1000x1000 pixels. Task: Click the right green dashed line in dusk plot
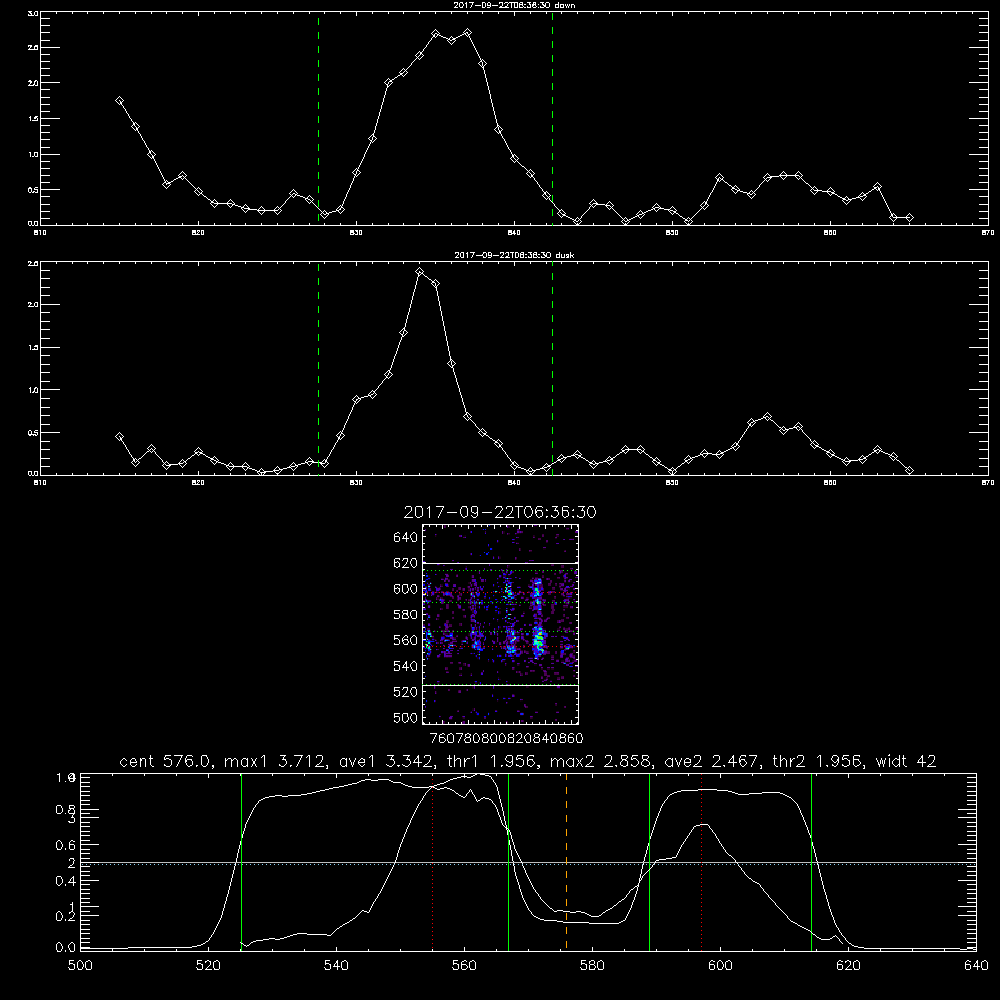click(552, 369)
